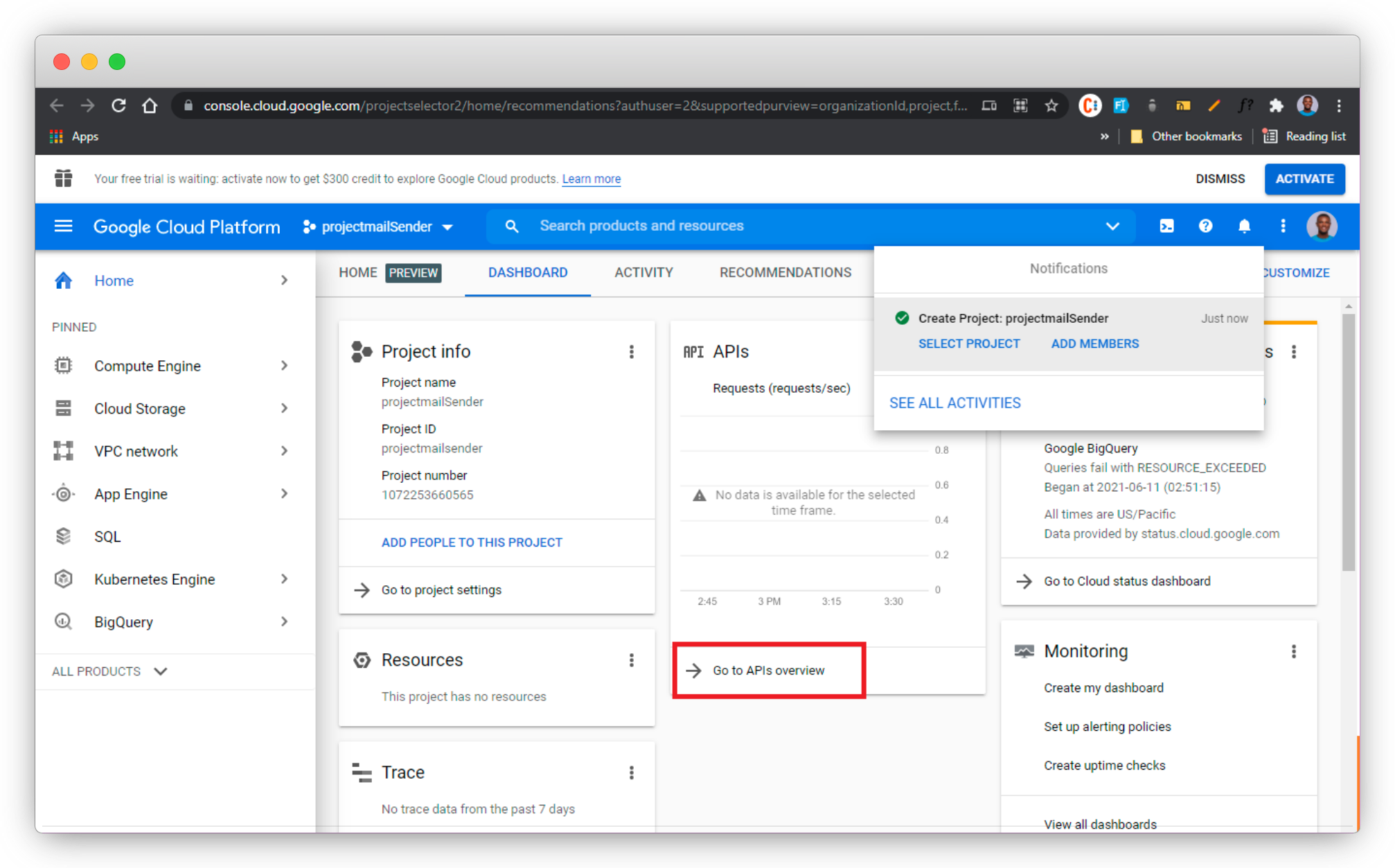Activate Cloud Shell terminal icon

click(x=1167, y=227)
